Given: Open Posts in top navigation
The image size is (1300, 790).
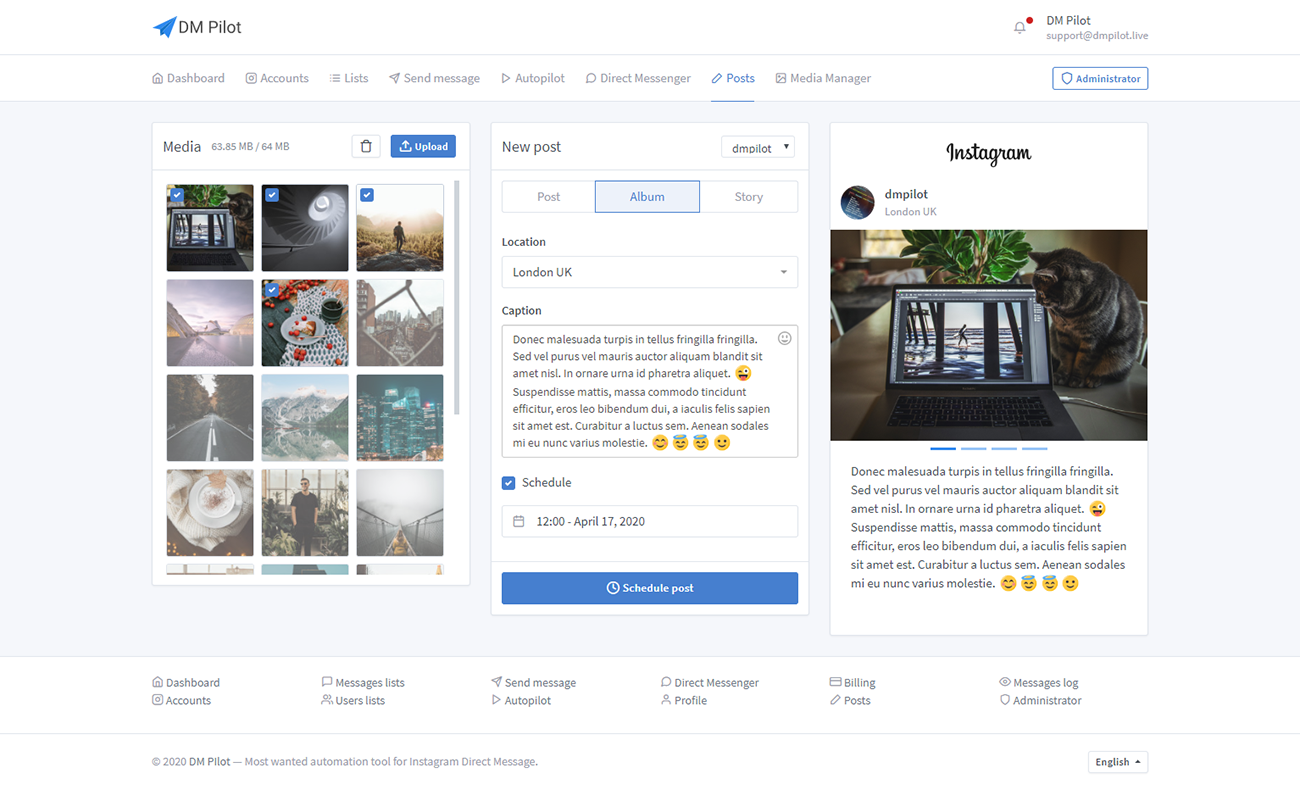Looking at the screenshot, I should pyautogui.click(x=733, y=78).
